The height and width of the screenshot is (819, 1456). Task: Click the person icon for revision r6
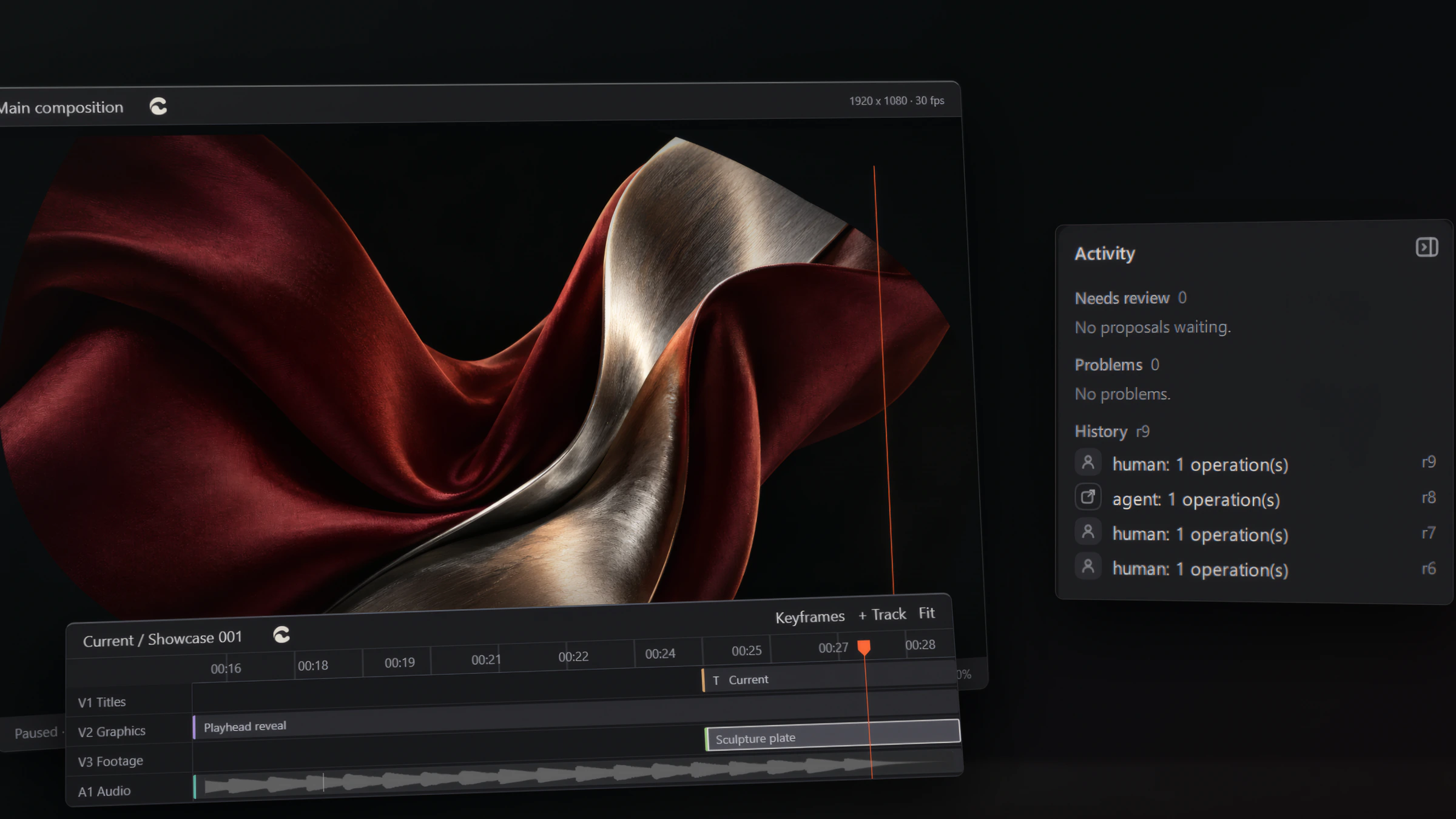[x=1088, y=567]
